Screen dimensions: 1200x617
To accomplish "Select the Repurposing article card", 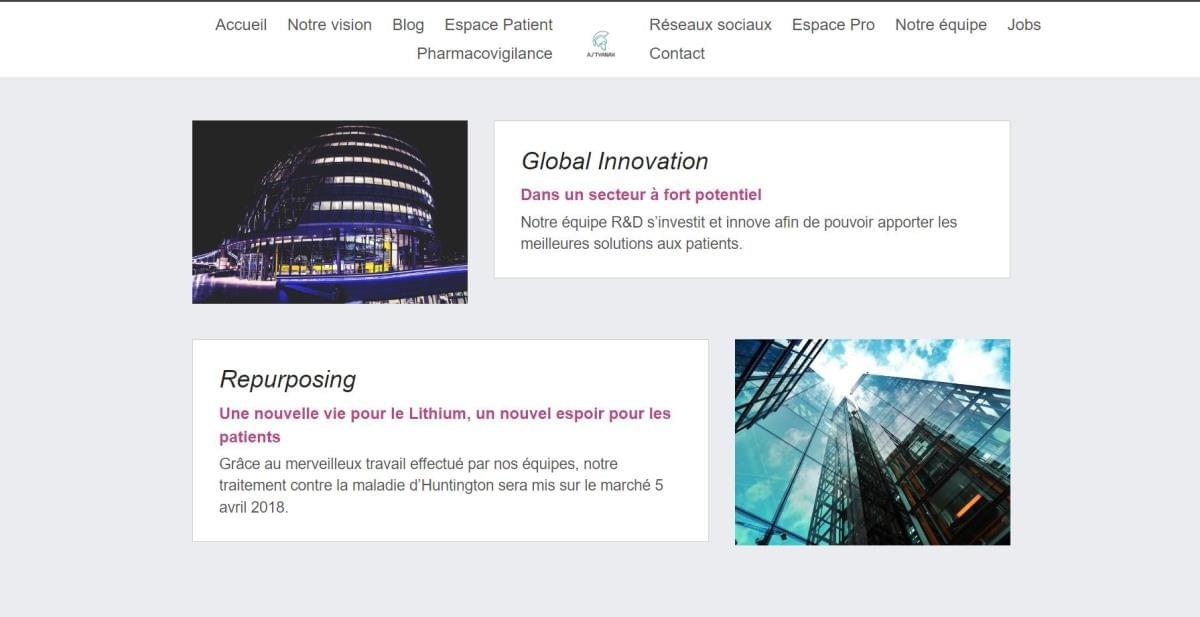I will point(450,440).
